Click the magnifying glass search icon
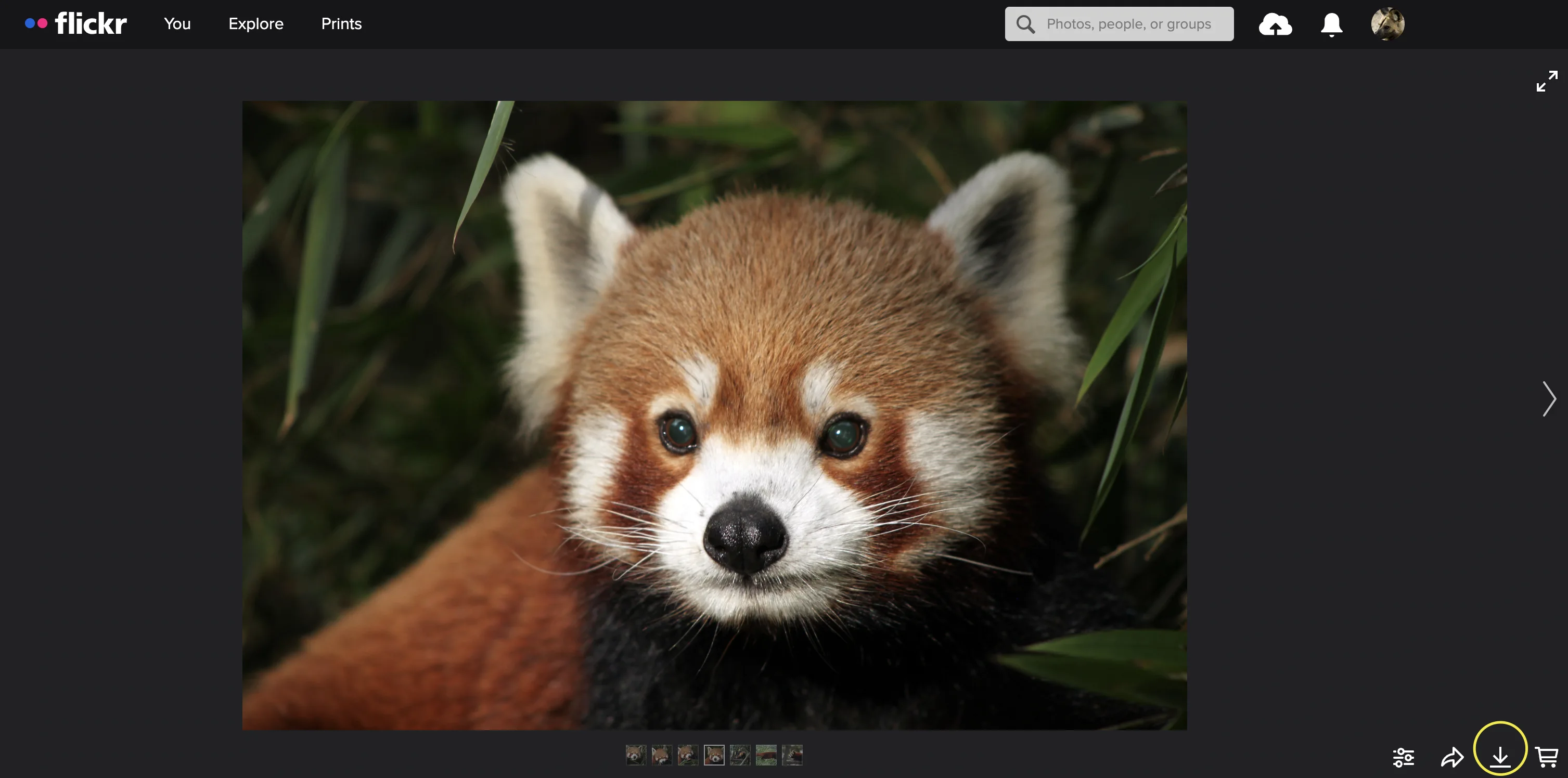 coord(1026,24)
